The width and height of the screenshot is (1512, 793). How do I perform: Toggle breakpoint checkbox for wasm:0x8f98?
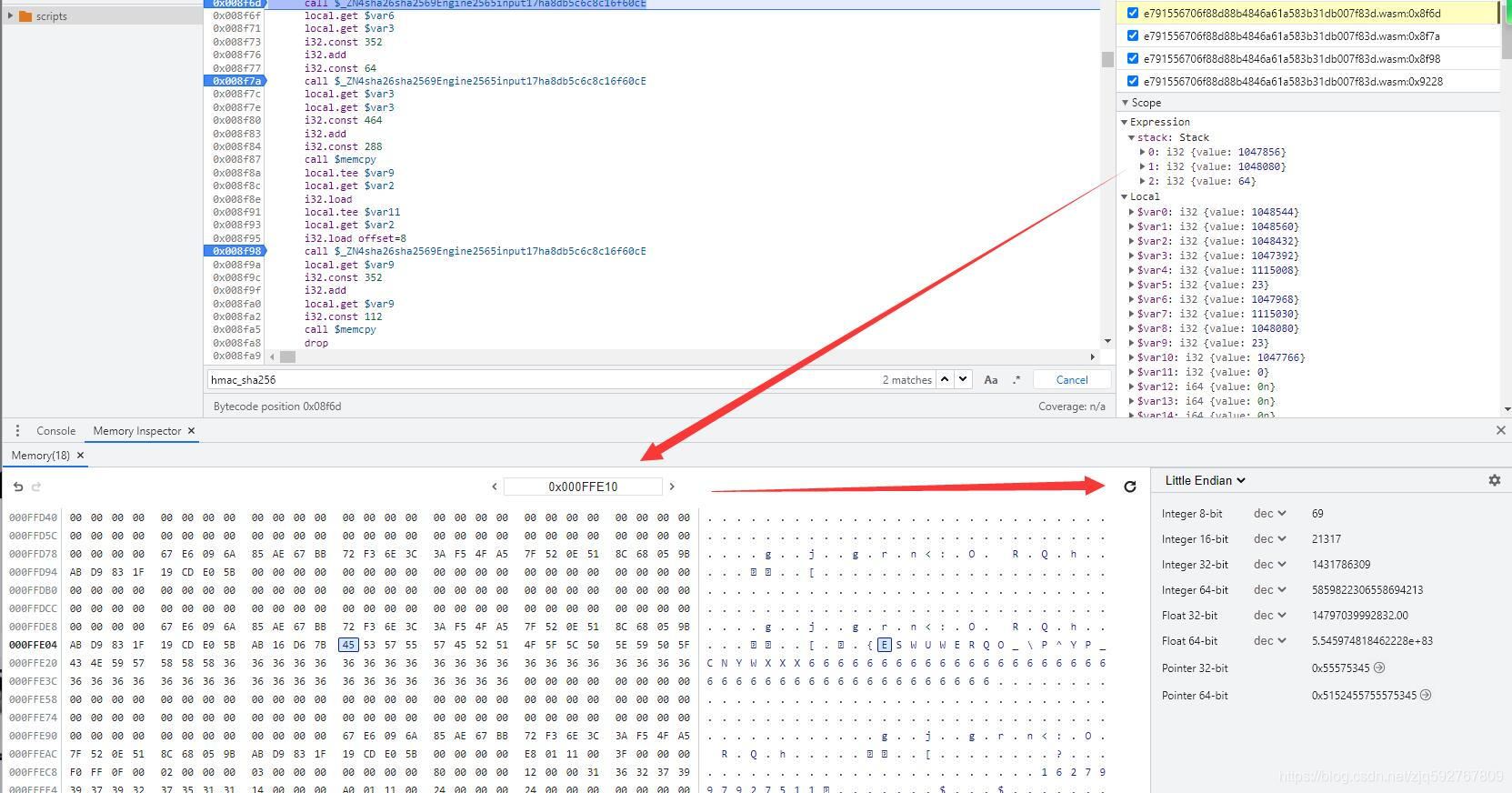[x=1132, y=58]
